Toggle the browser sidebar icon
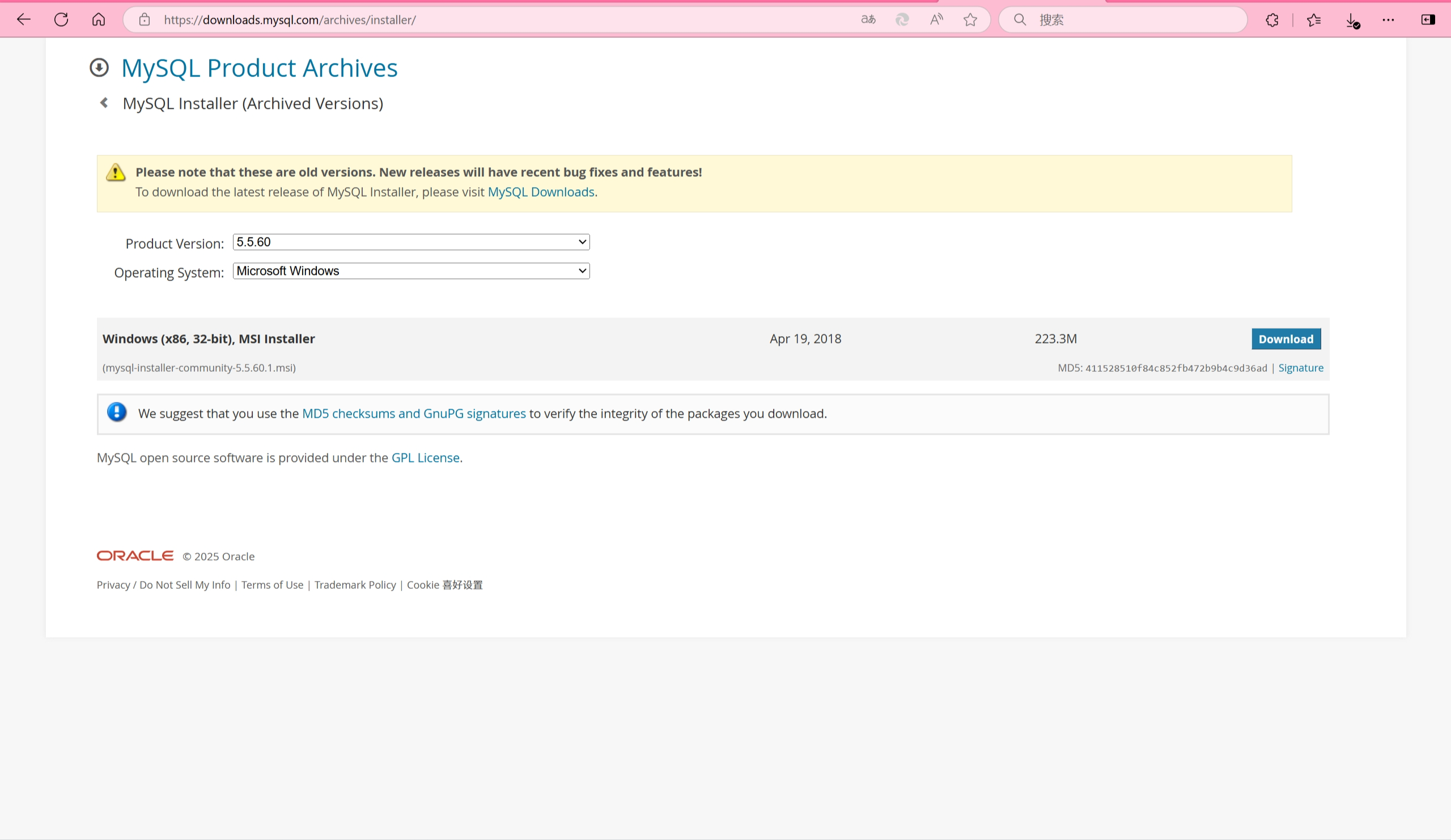 coord(1428,20)
